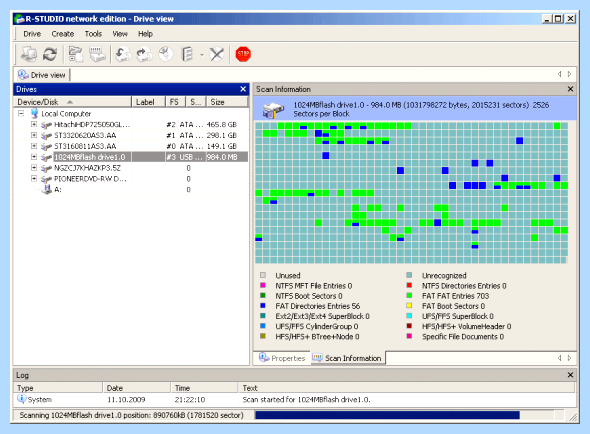Image resolution: width=590 pixels, height=434 pixels.
Task: Click the Text column header in Log
Action: coord(407,388)
